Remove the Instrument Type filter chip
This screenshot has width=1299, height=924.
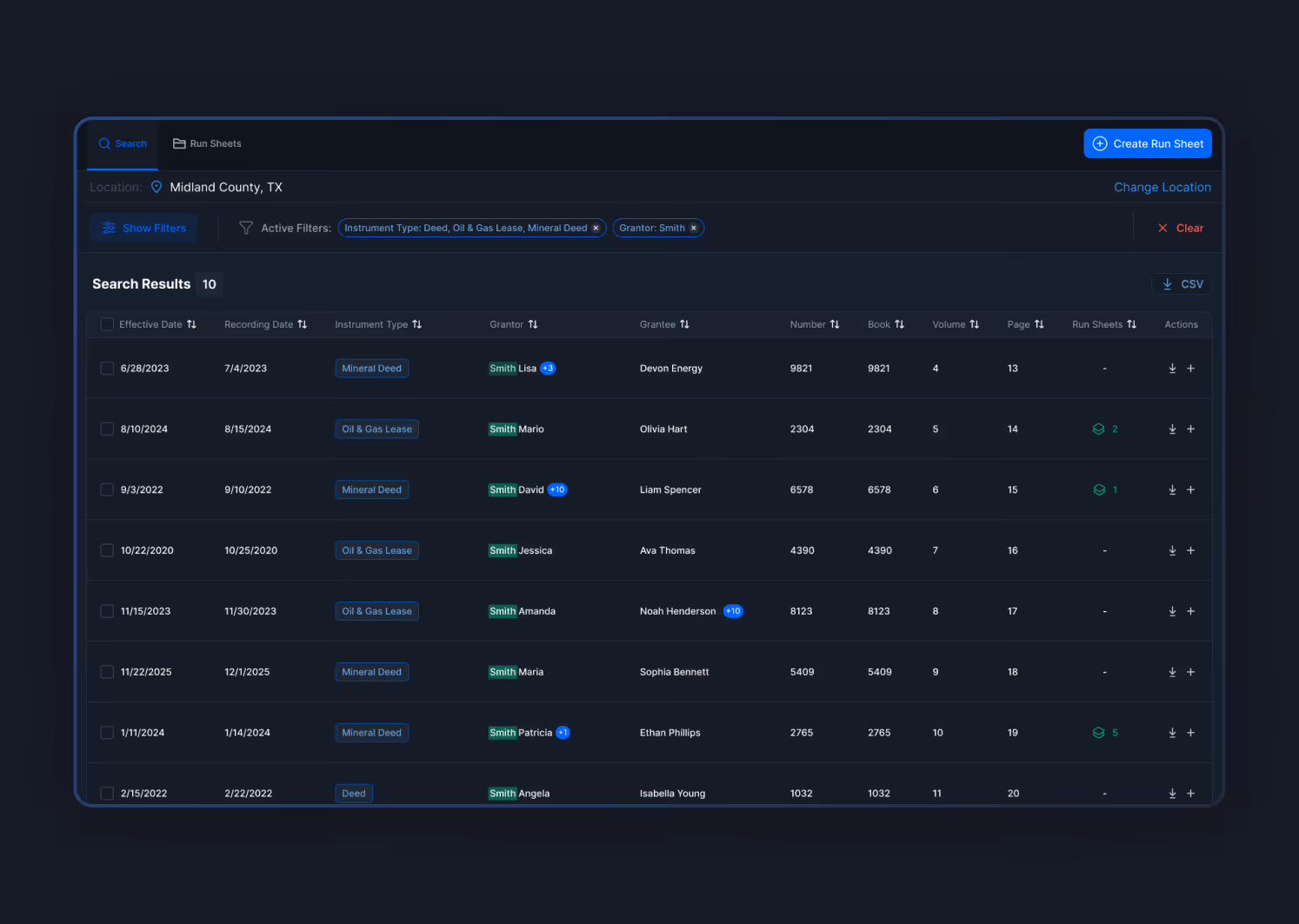596,229
